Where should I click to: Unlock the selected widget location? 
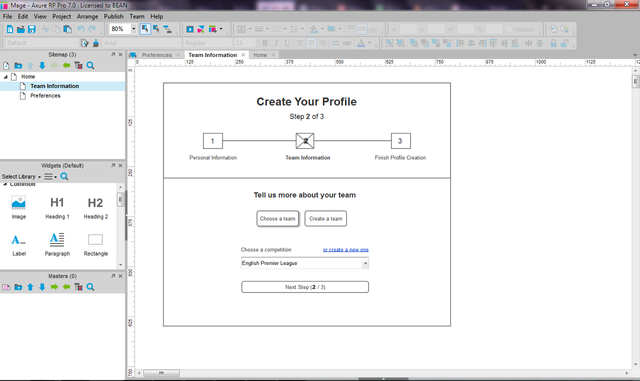click(x=564, y=43)
